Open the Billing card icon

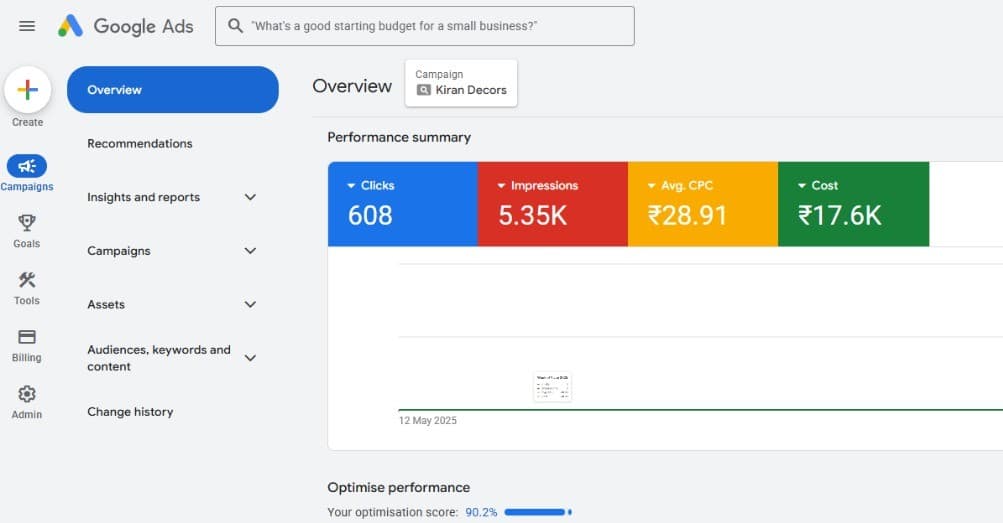click(x=27, y=338)
